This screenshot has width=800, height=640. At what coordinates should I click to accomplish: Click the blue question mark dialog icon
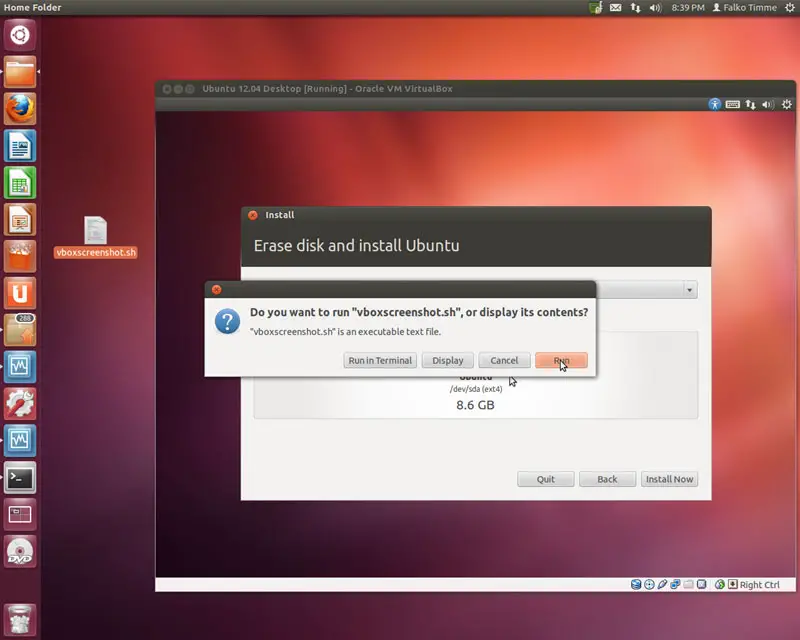tap(227, 321)
